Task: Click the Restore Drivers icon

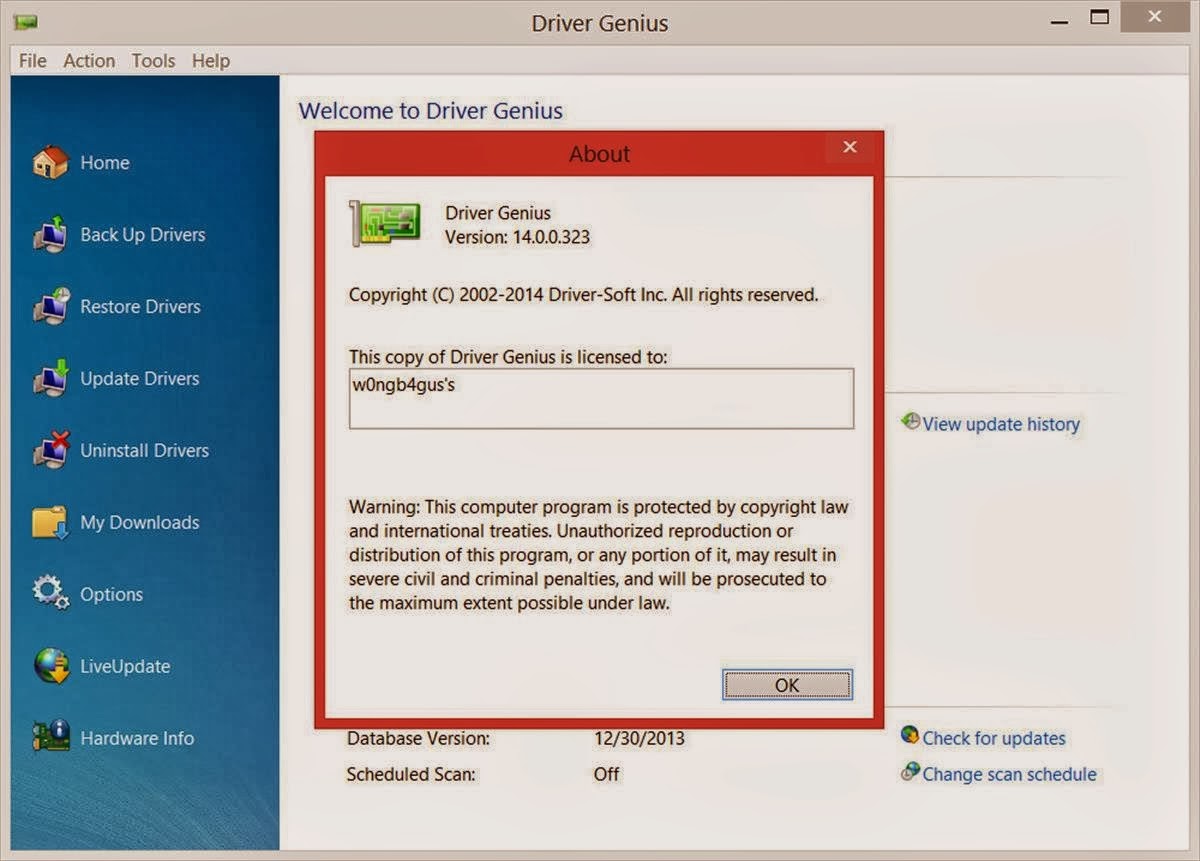Action: pos(50,306)
